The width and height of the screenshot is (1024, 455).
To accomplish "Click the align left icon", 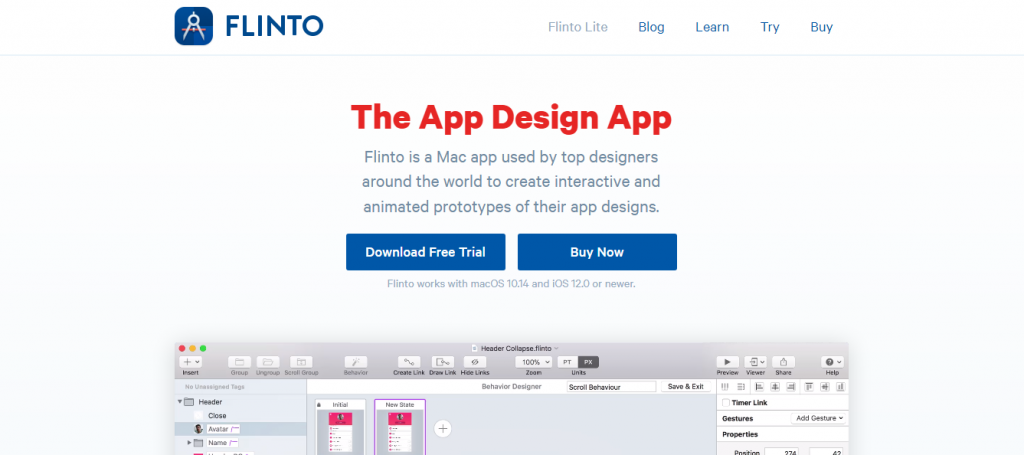I will (x=759, y=387).
